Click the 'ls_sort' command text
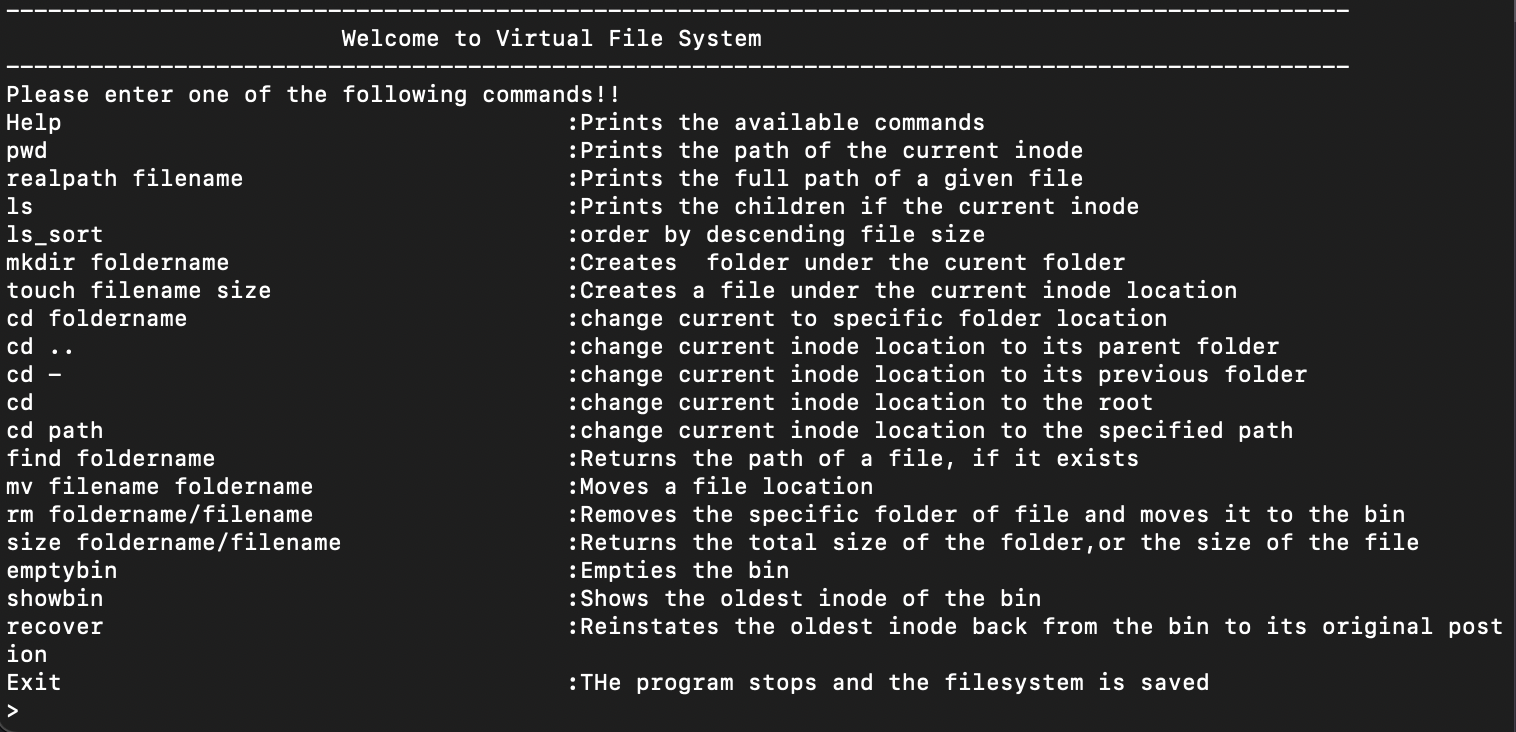 coord(55,235)
